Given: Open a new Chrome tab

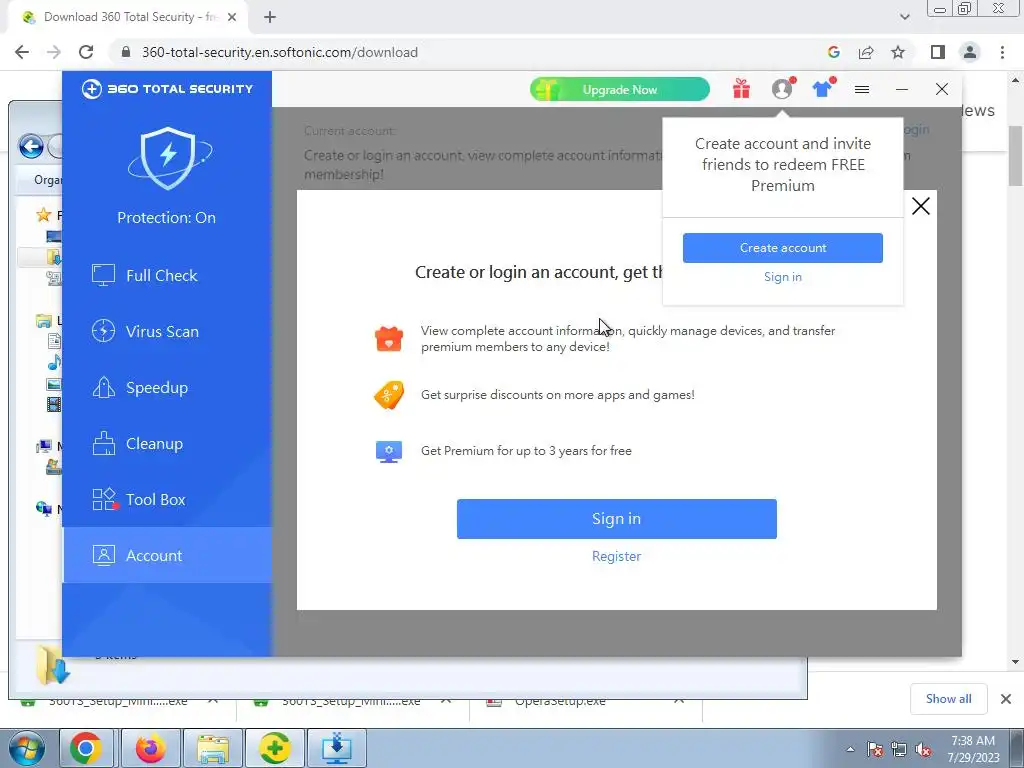Looking at the screenshot, I should pos(270,17).
